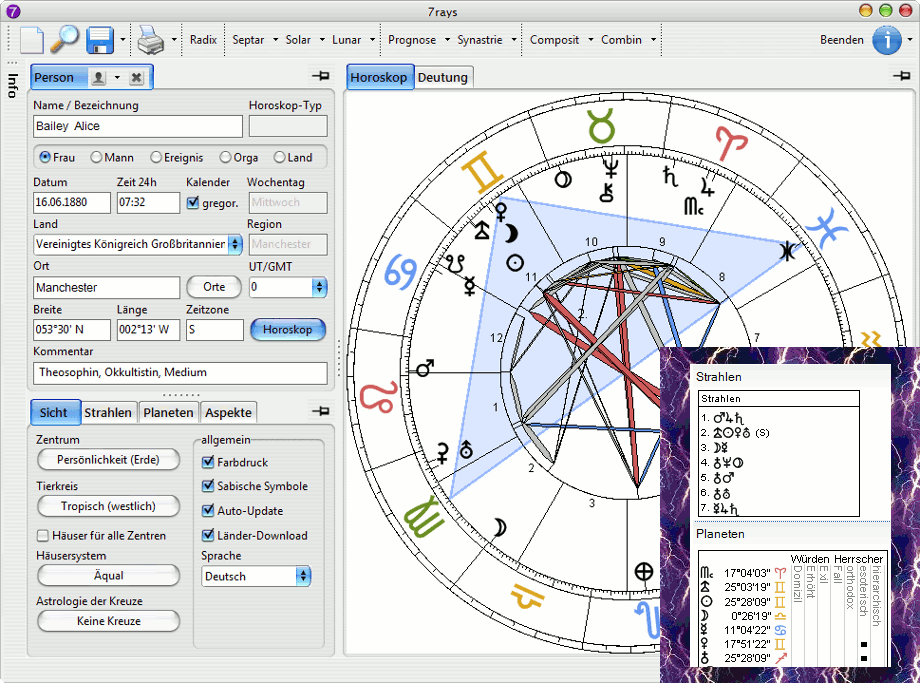Click the blue Horoskop button
Image resolution: width=920 pixels, height=683 pixels.
pos(287,329)
